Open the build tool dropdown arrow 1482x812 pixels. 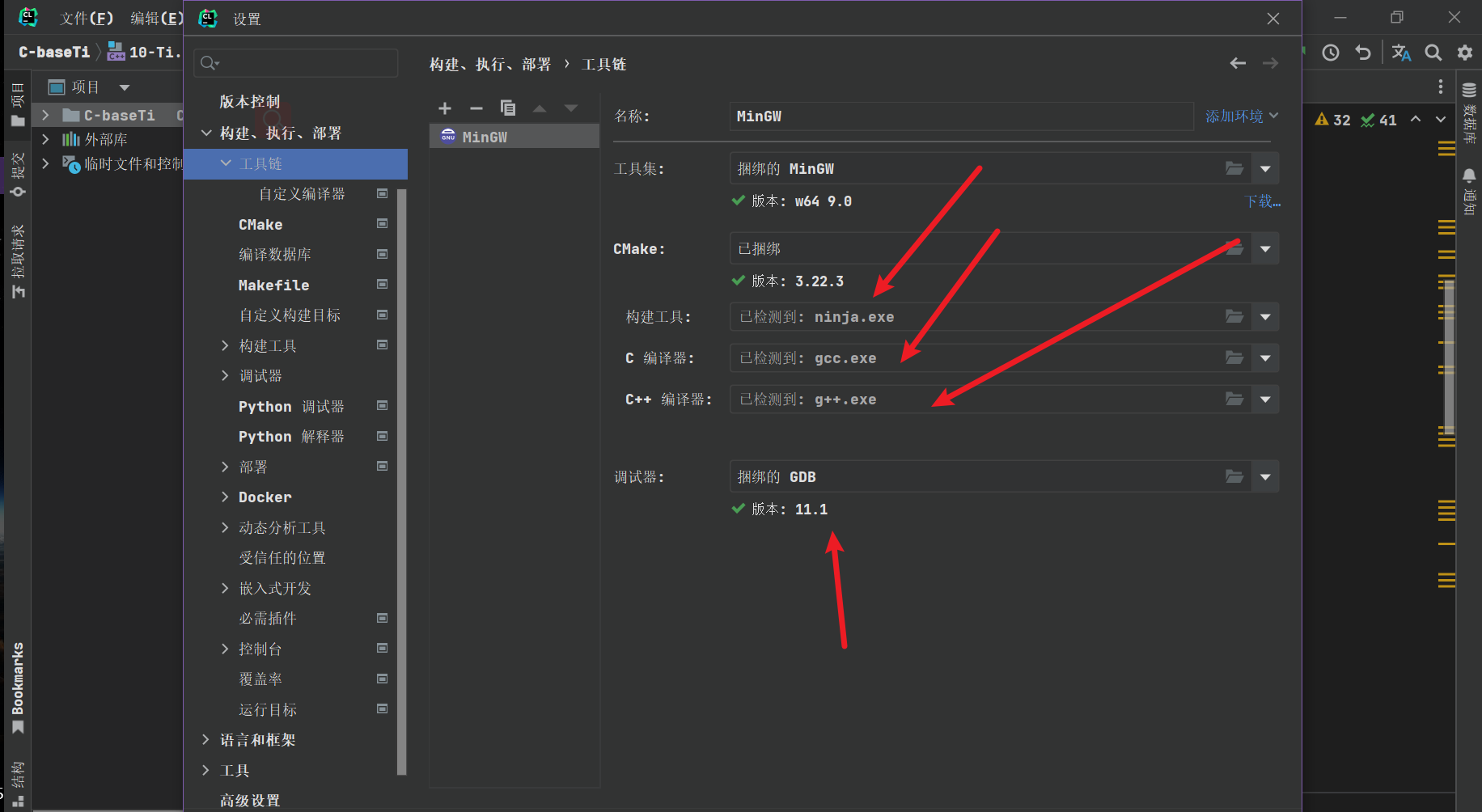tap(1265, 316)
